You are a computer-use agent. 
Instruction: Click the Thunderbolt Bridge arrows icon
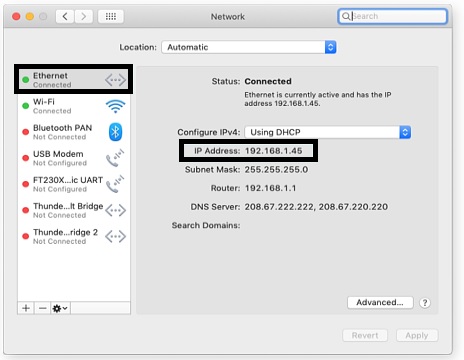pos(115,210)
